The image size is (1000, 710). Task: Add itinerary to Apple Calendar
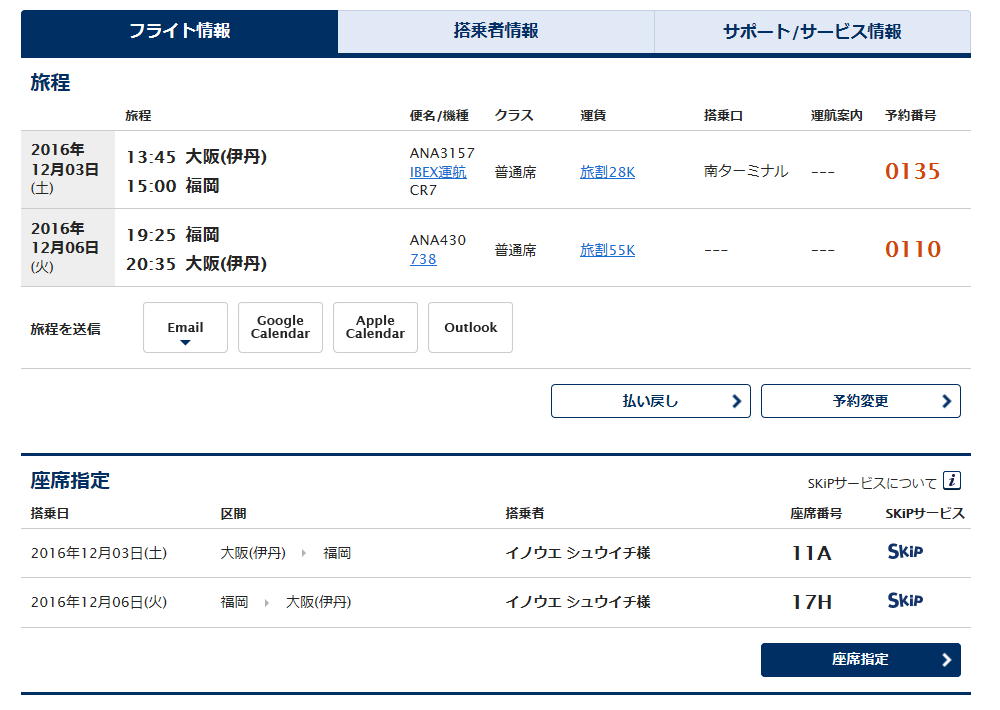pos(375,328)
